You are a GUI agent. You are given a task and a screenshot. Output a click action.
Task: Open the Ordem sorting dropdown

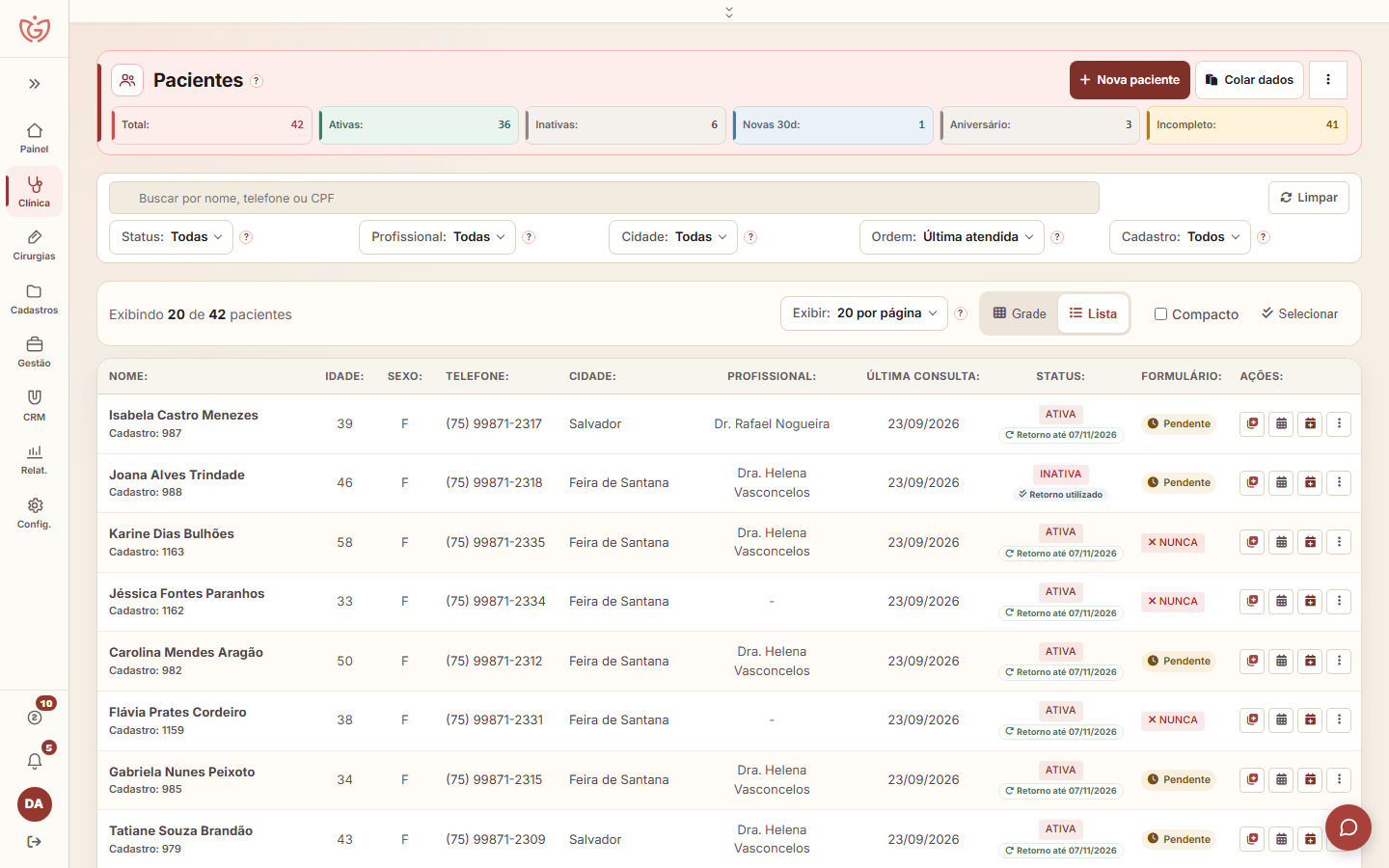click(952, 237)
